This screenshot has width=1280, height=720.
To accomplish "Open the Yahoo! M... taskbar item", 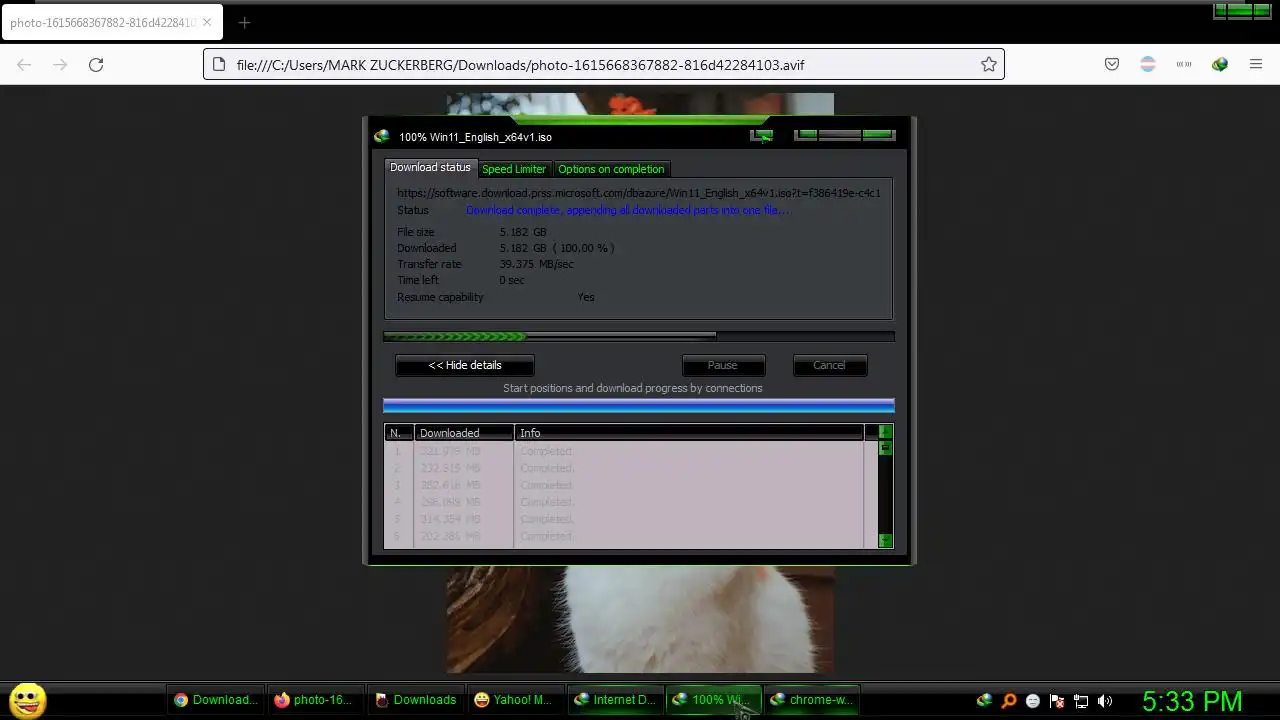I will tap(514, 700).
